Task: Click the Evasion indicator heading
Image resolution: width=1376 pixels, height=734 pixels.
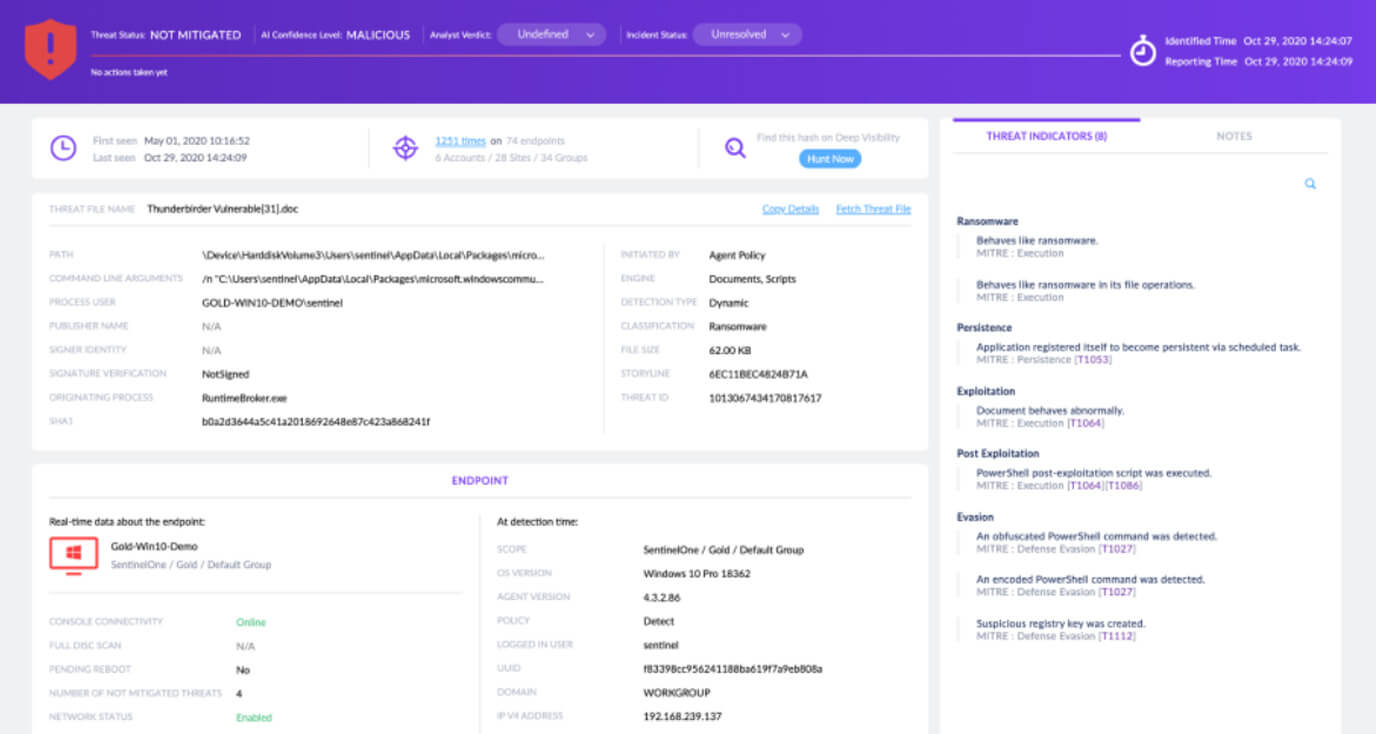Action: [x=975, y=517]
